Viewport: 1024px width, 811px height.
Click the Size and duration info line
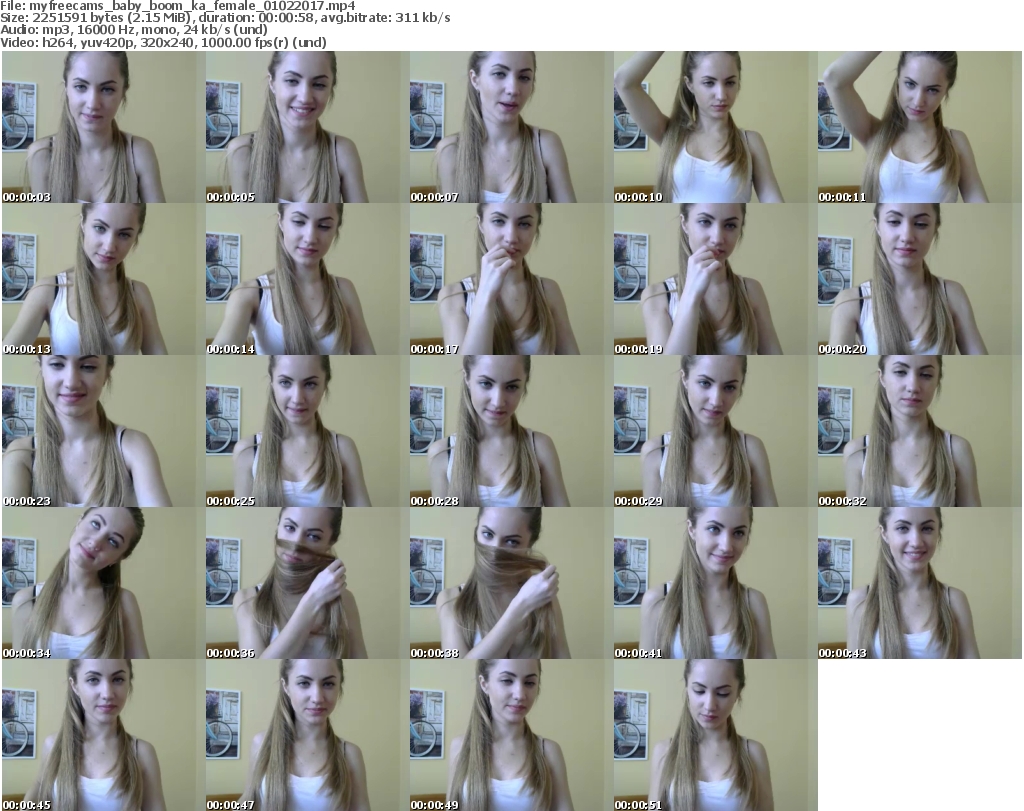click(225, 18)
